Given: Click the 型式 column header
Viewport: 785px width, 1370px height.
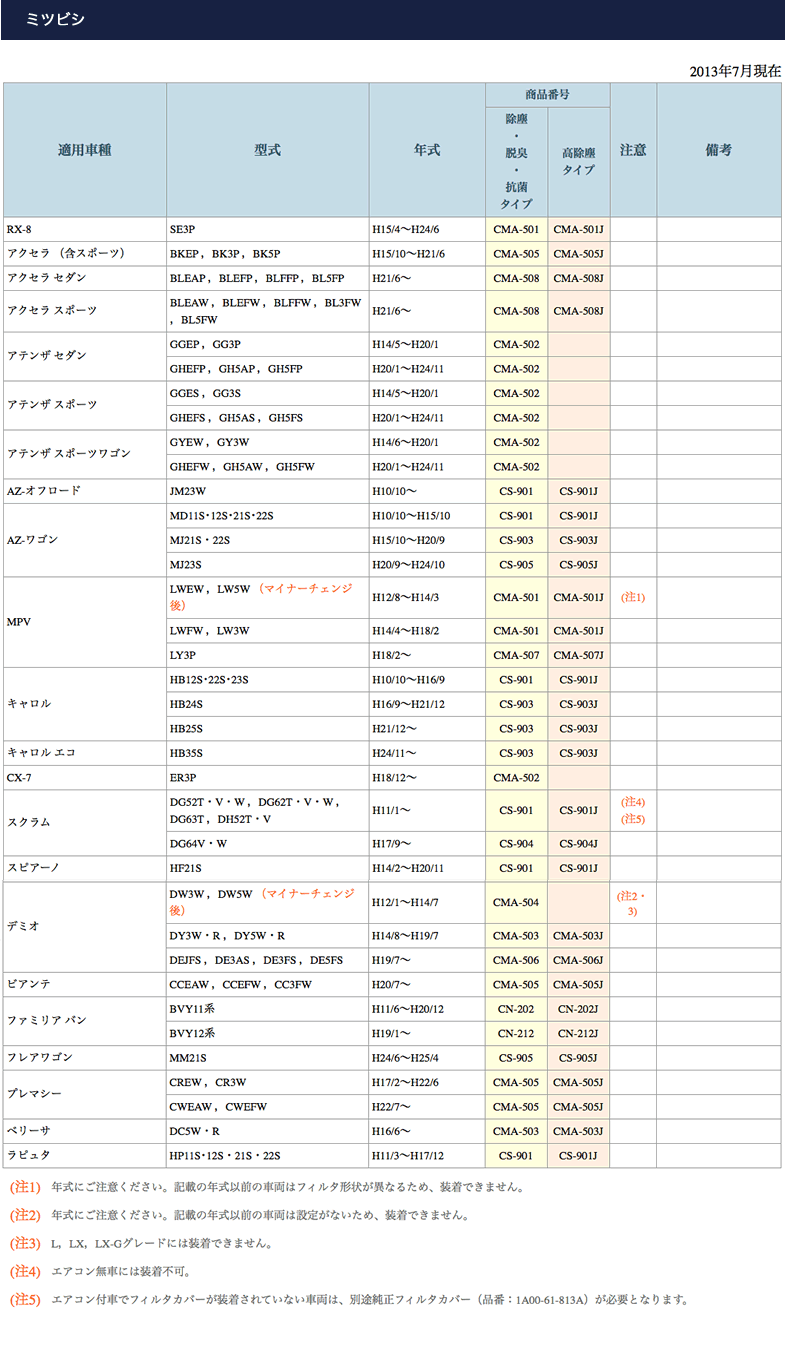Looking at the screenshot, I should point(268,150).
